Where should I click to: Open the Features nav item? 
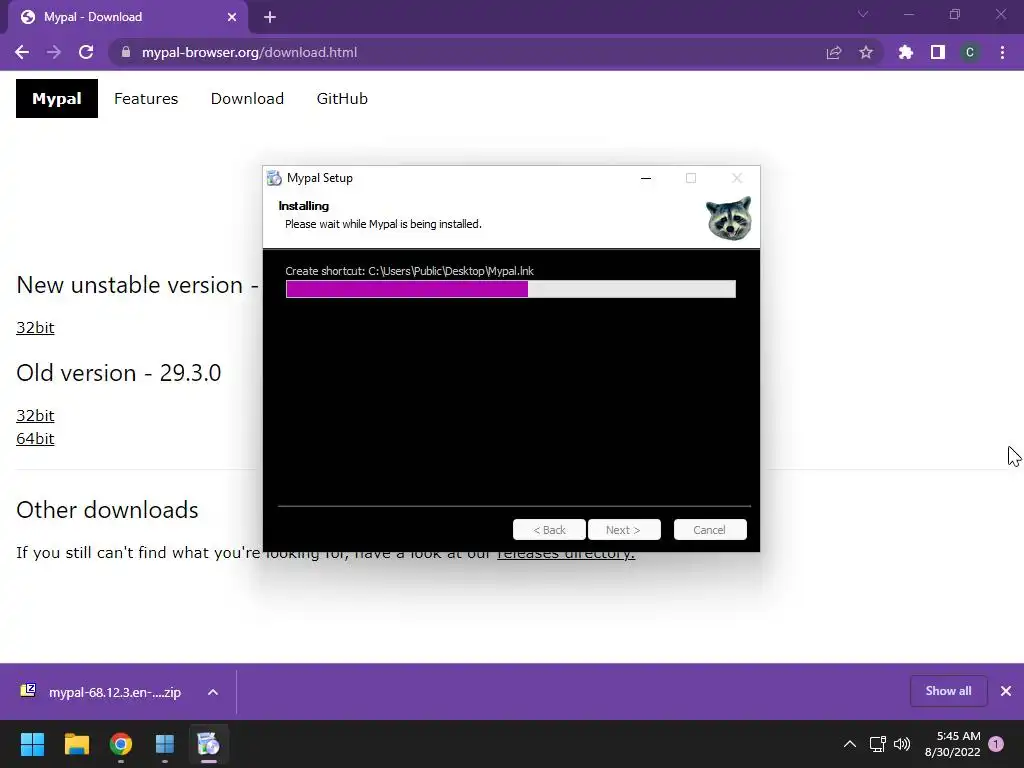(146, 99)
